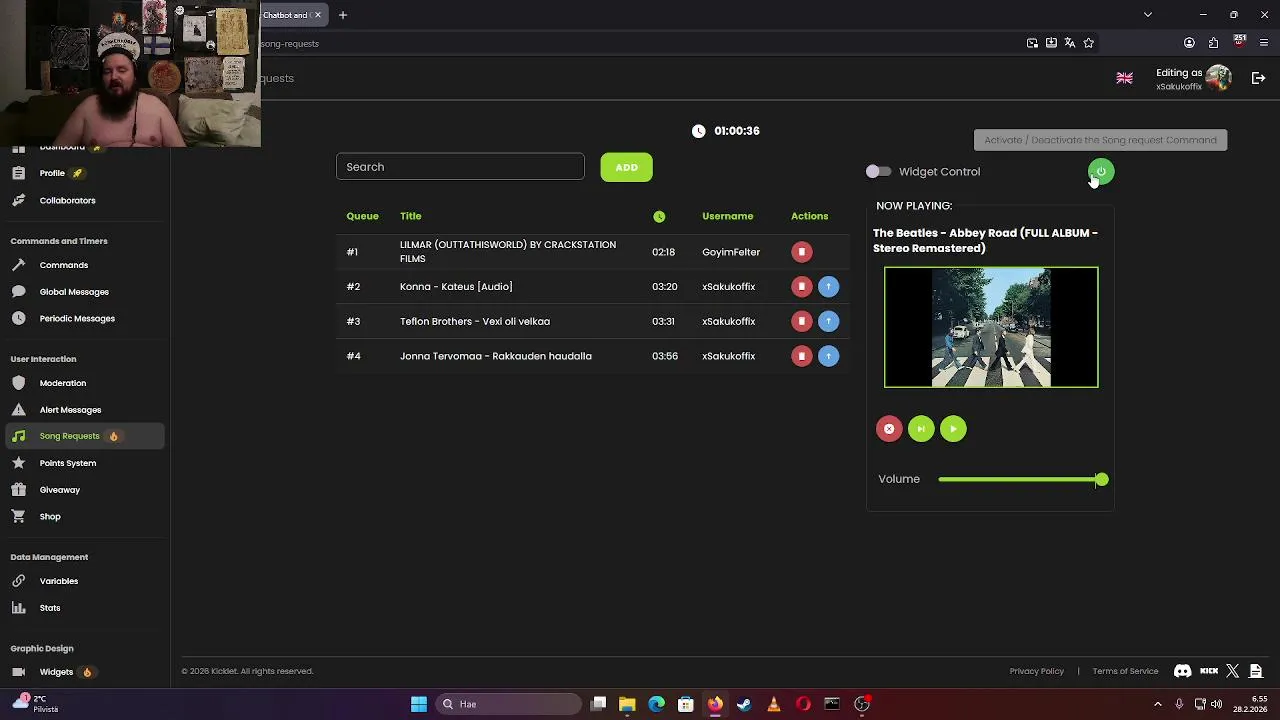Click the song Search field
The image size is (1280, 720).
pyautogui.click(x=460, y=167)
